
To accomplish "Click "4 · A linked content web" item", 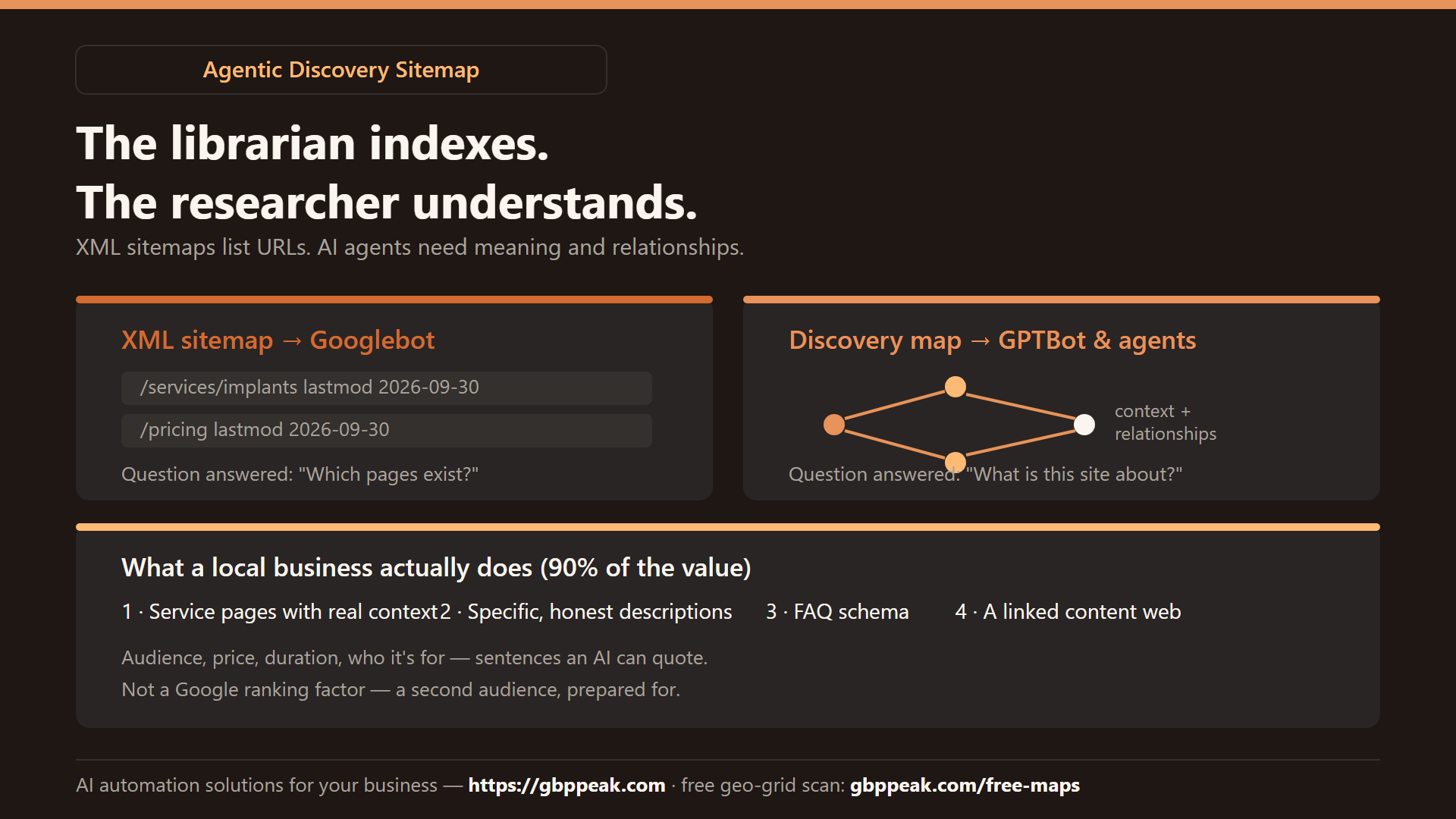I will pyautogui.click(x=1068, y=611).
